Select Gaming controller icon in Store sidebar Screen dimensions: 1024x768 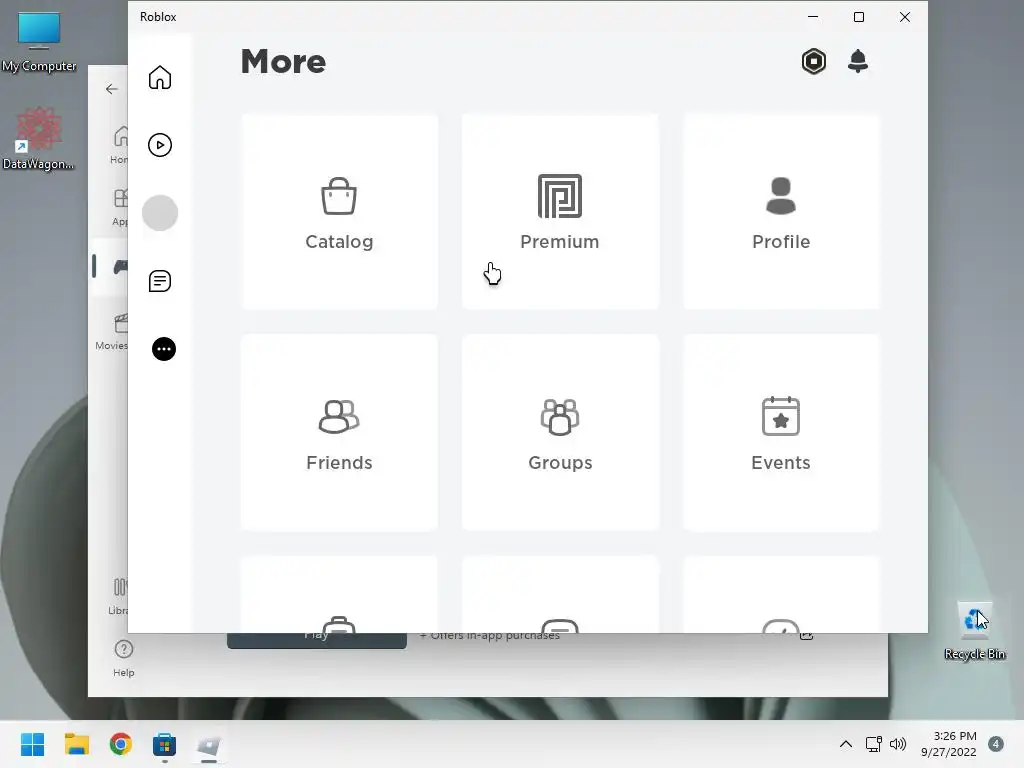point(121,266)
